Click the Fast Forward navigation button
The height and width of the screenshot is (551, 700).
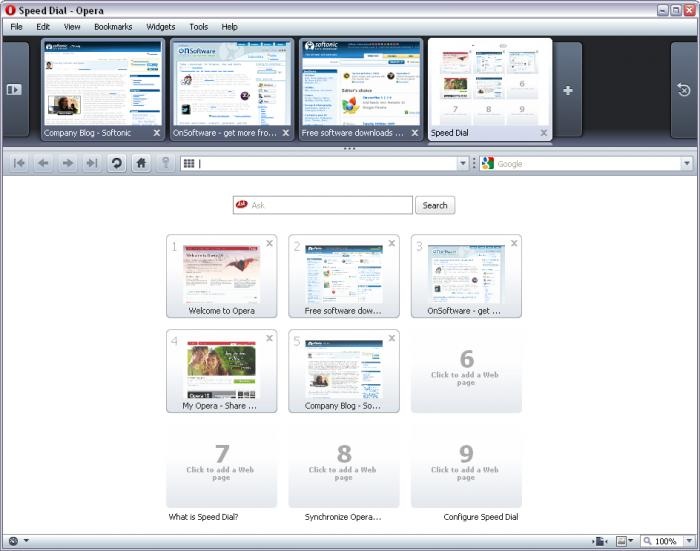(92, 163)
